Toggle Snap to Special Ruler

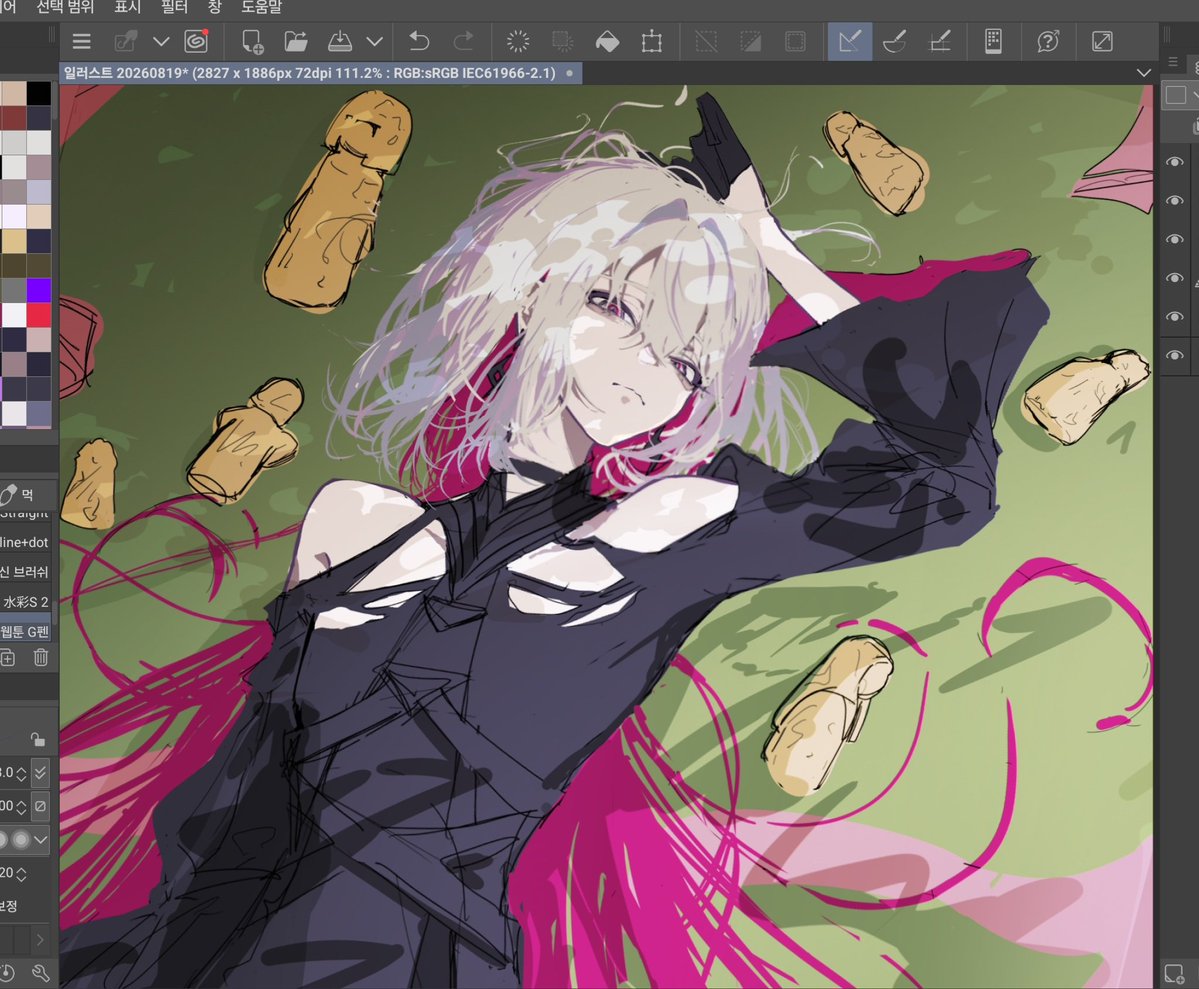click(895, 41)
